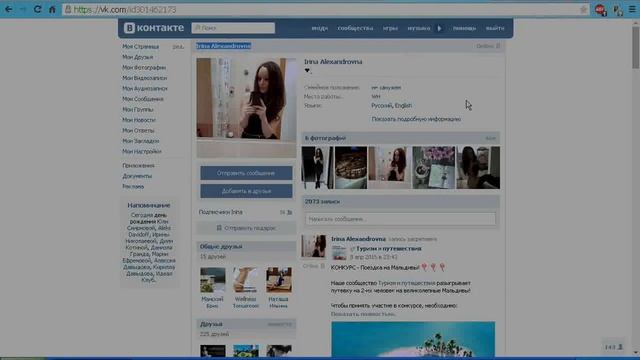
Task: Open the сообщества menu item
Action: point(355,28)
